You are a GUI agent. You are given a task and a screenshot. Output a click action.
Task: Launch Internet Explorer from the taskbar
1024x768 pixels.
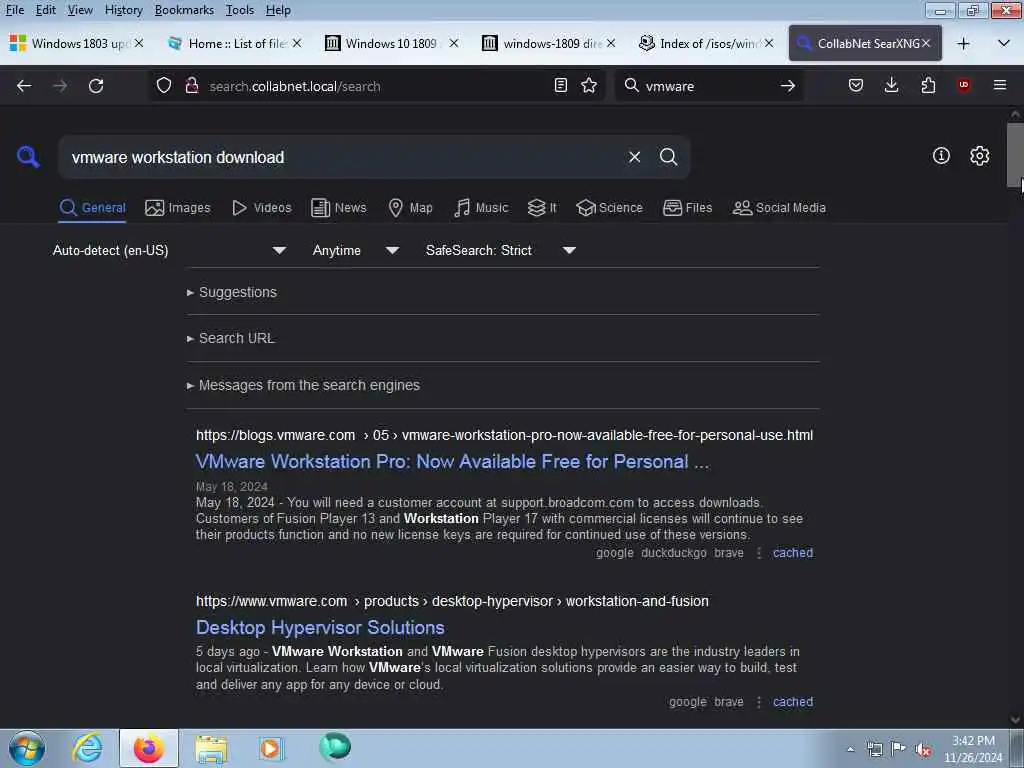[87, 748]
